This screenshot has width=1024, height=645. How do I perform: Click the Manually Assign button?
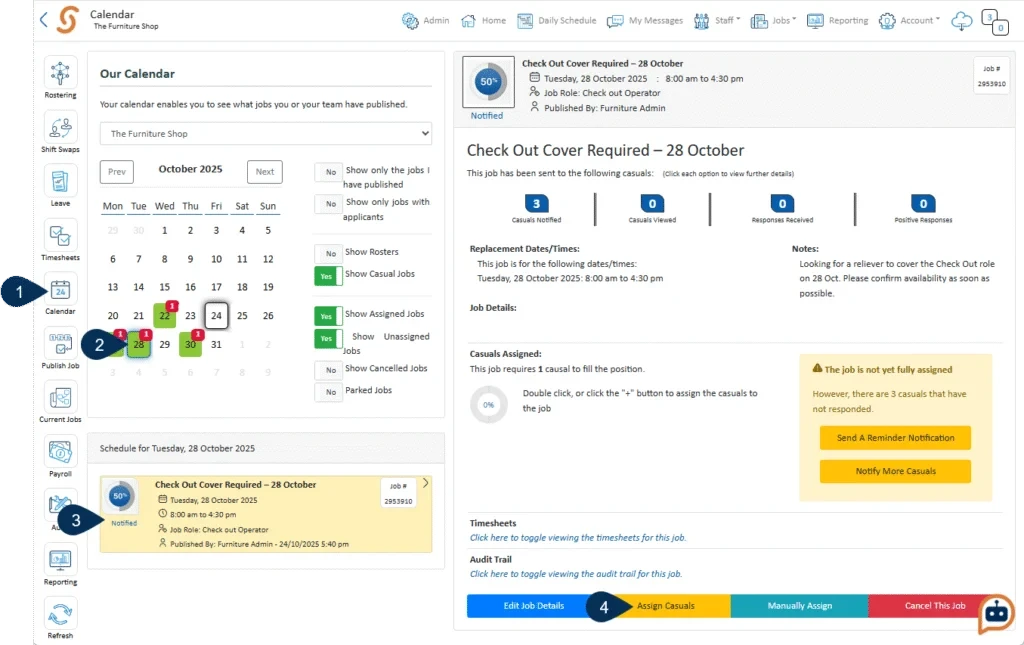(x=799, y=606)
